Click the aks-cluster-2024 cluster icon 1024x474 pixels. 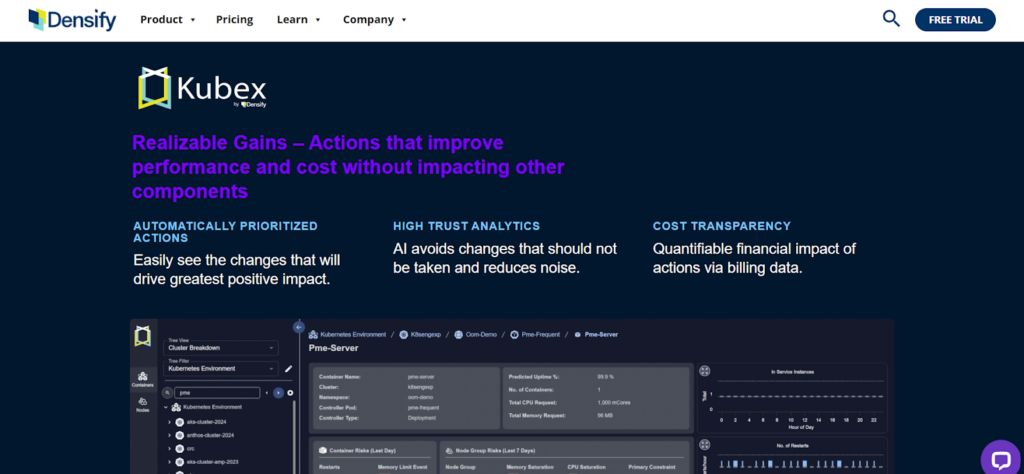click(x=180, y=422)
